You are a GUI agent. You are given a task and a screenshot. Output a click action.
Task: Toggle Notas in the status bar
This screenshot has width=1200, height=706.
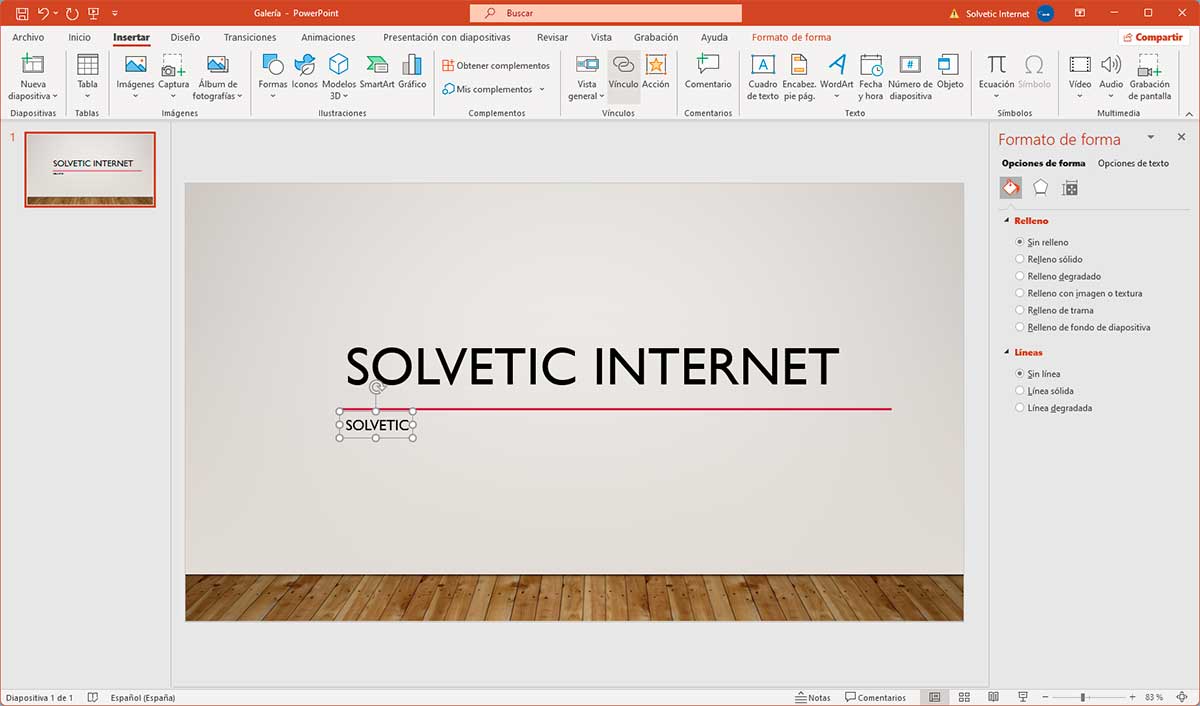813,697
